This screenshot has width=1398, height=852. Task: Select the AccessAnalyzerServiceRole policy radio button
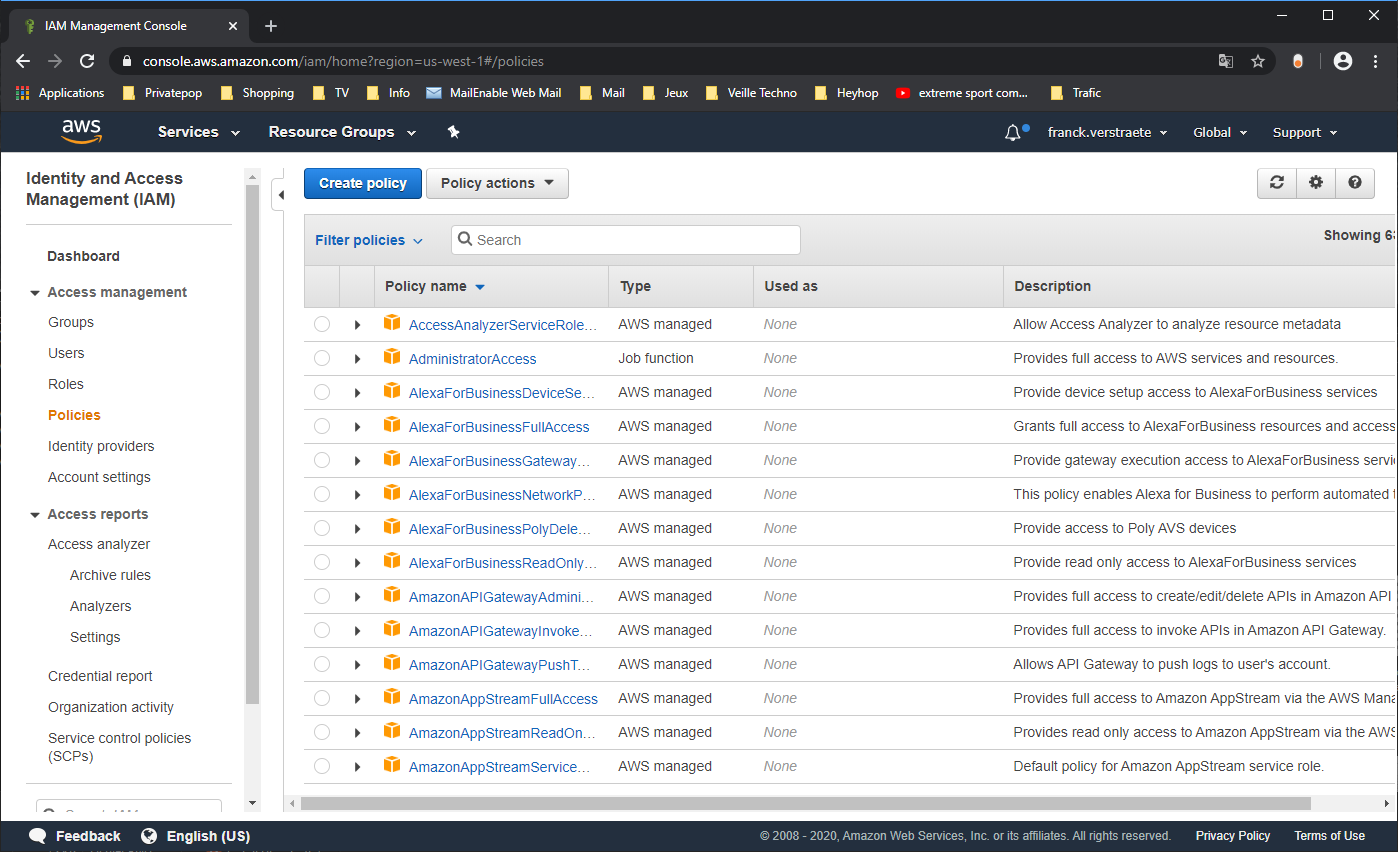(x=322, y=324)
